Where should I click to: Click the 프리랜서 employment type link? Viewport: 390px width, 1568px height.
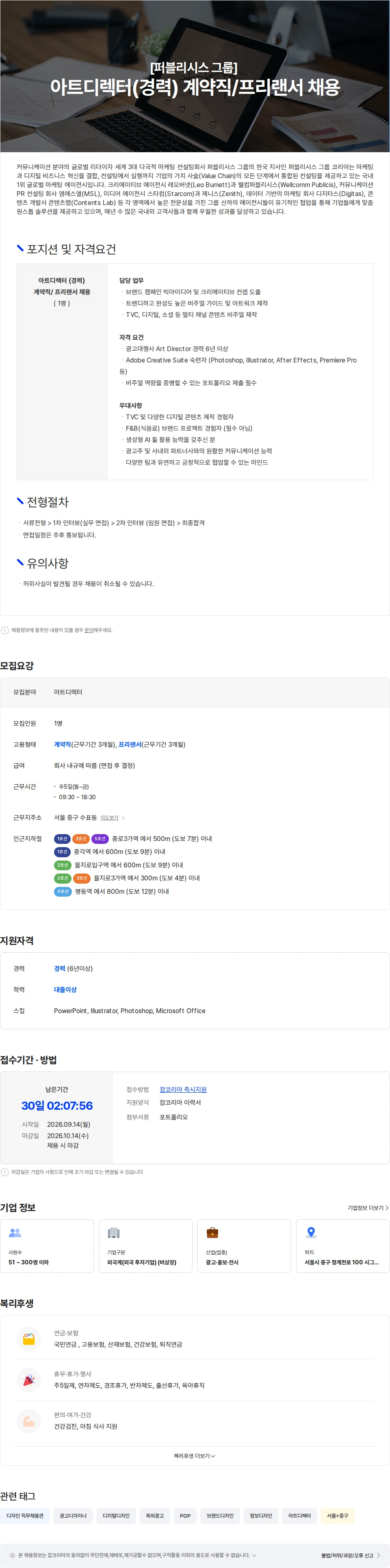point(130,744)
